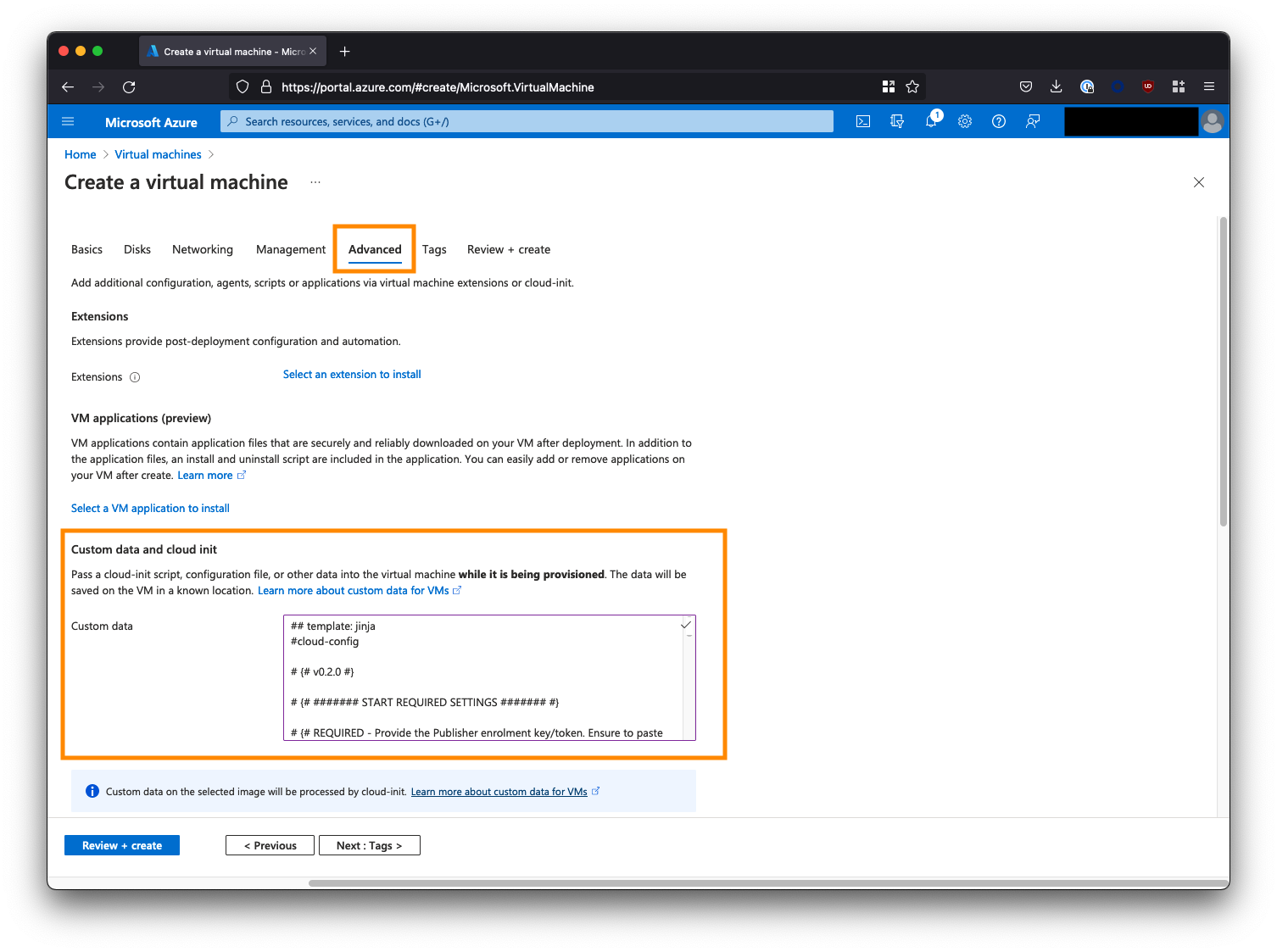1277x952 pixels.
Task: Bookmark this page with the star
Action: tap(912, 86)
